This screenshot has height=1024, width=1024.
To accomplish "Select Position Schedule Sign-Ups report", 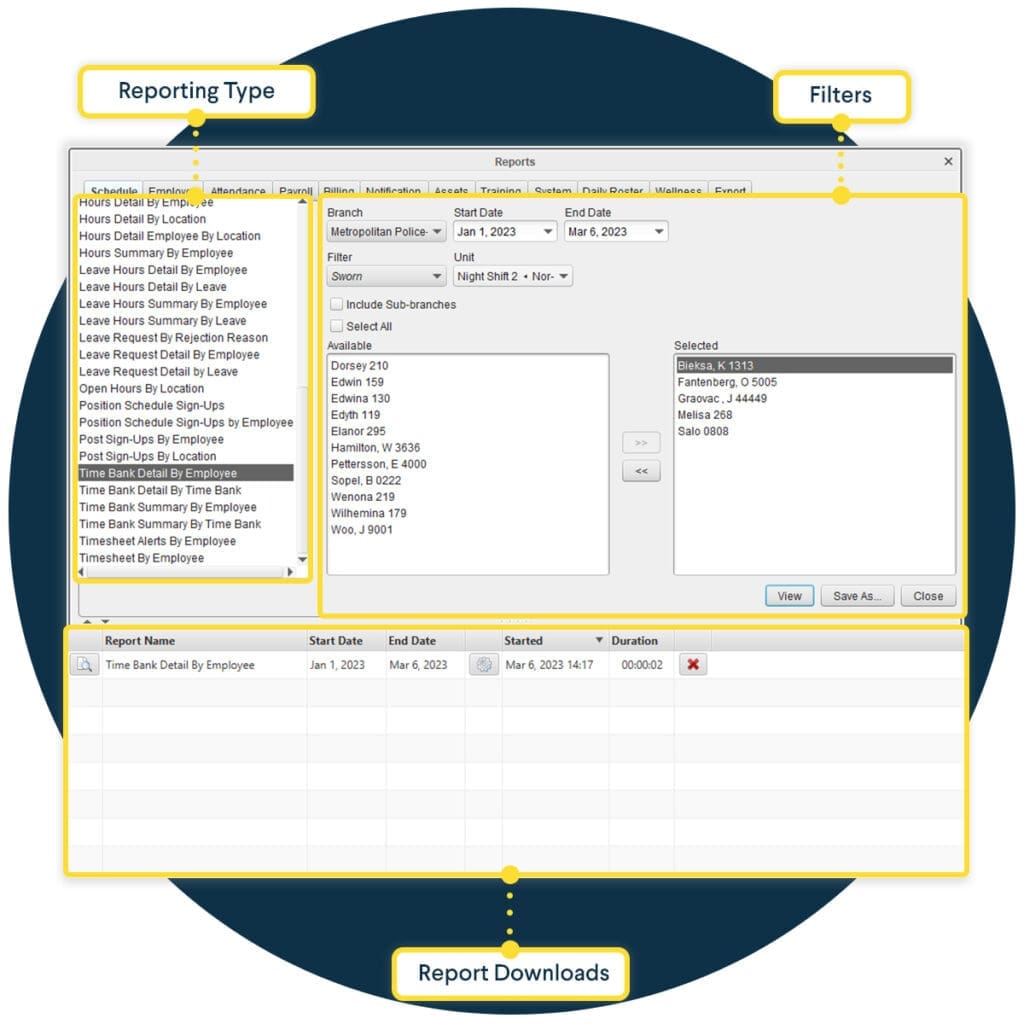I will [152, 406].
